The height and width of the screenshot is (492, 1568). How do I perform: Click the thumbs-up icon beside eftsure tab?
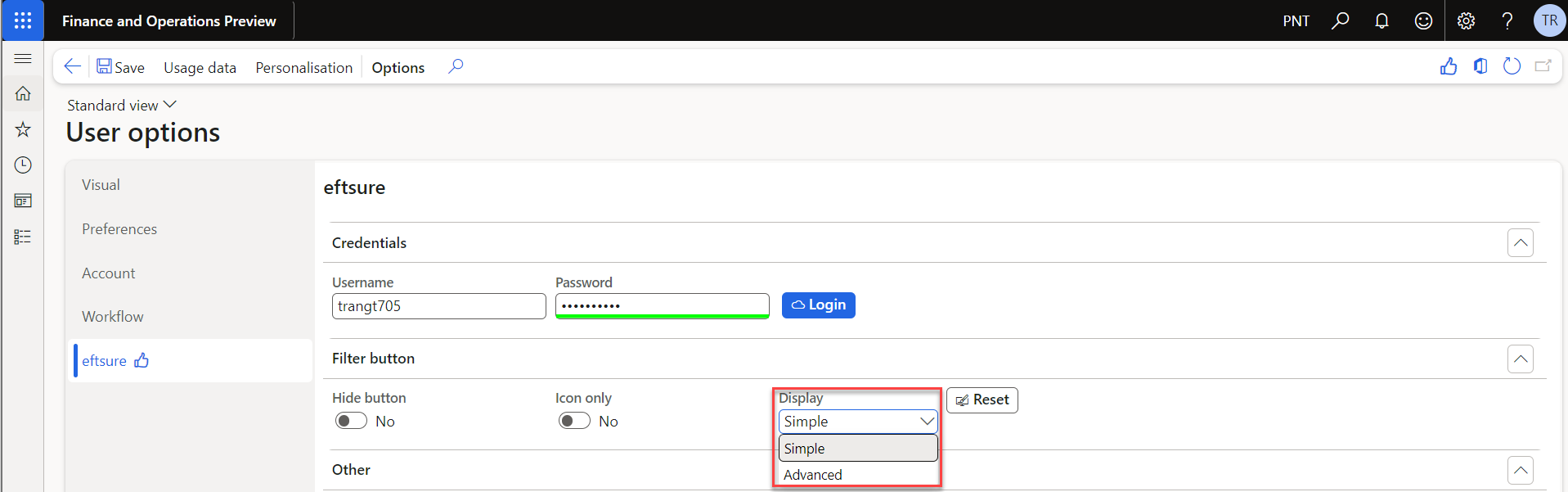click(x=142, y=360)
